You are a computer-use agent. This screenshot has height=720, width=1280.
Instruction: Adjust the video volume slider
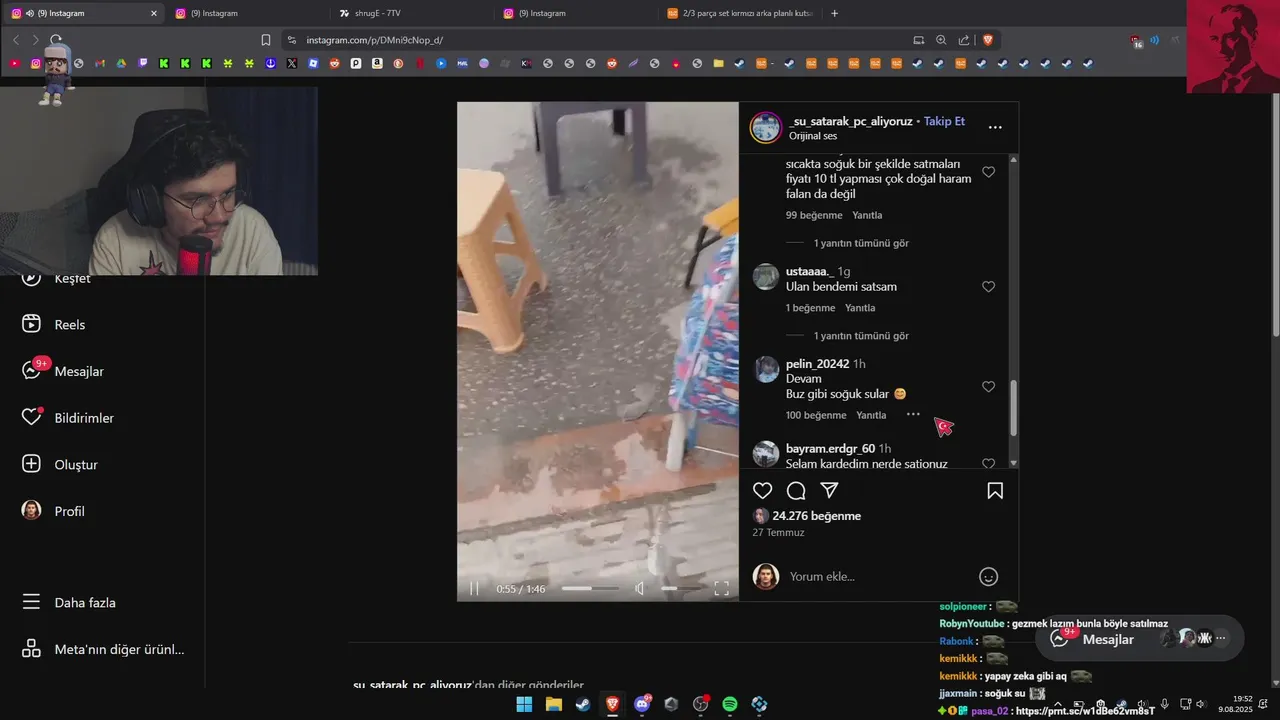[x=682, y=589]
